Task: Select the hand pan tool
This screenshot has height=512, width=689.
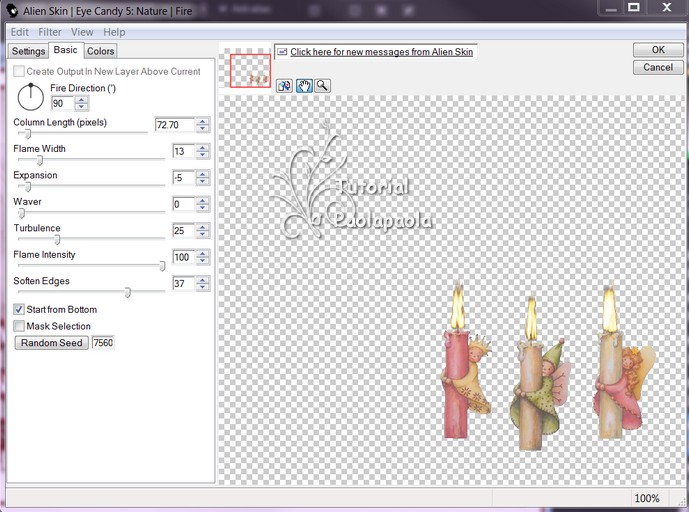Action: click(x=304, y=85)
